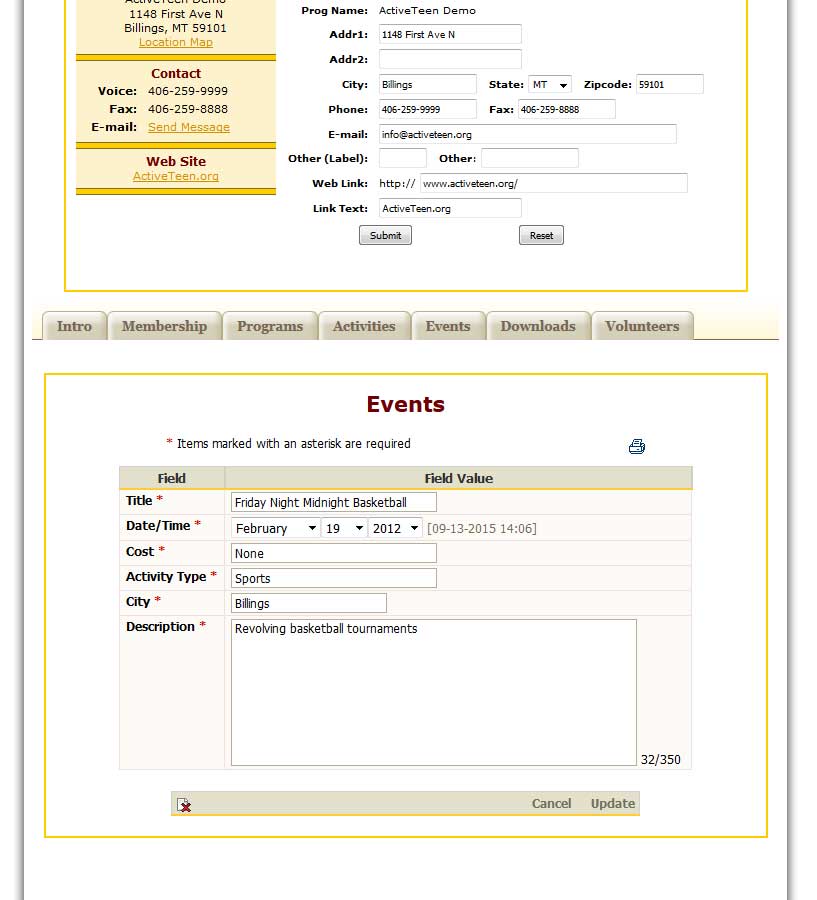Screen dimensions: 817x900
Task: Click the sidebar Fax number 406-259-8888
Action: (188, 109)
